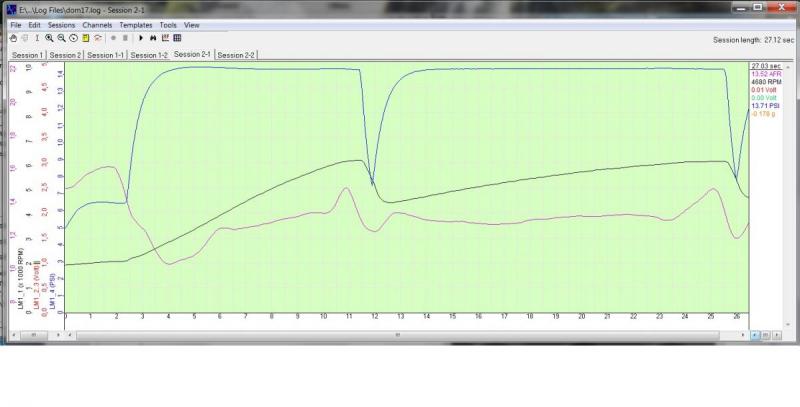Click the grayed-out stop square button
The height and width of the screenshot is (407, 800).
pos(125,38)
